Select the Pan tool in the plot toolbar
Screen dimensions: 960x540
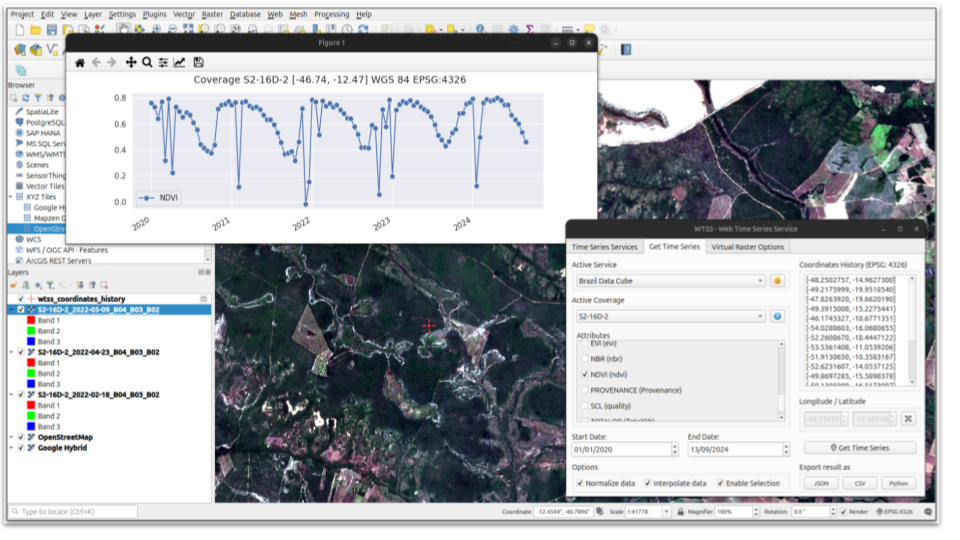pyautogui.click(x=131, y=62)
